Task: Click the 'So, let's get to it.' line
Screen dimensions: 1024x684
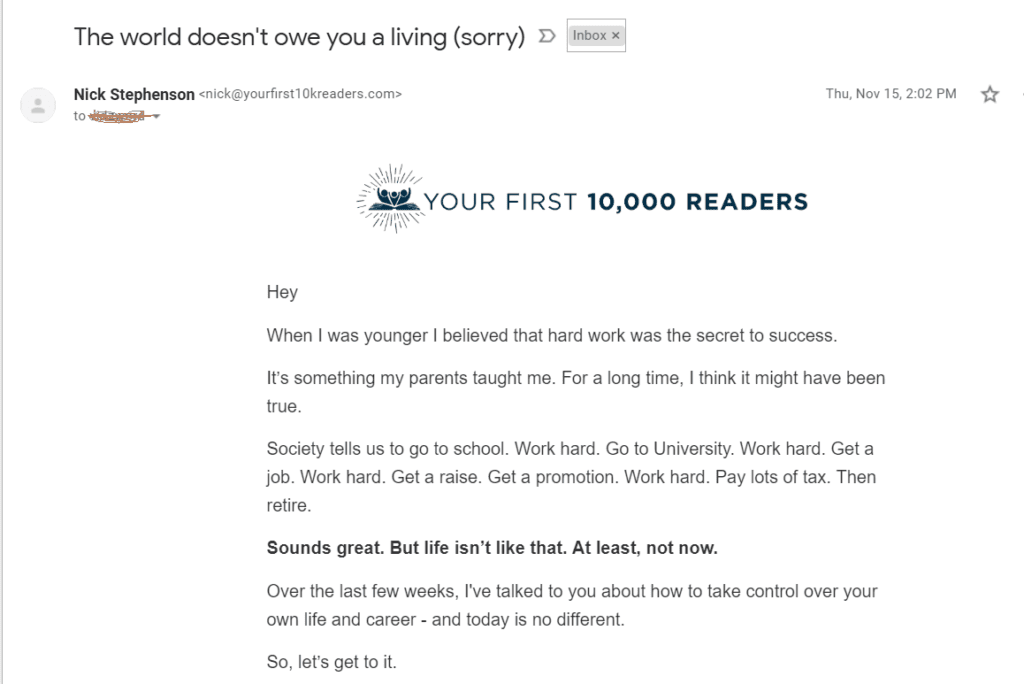Action: click(x=331, y=662)
